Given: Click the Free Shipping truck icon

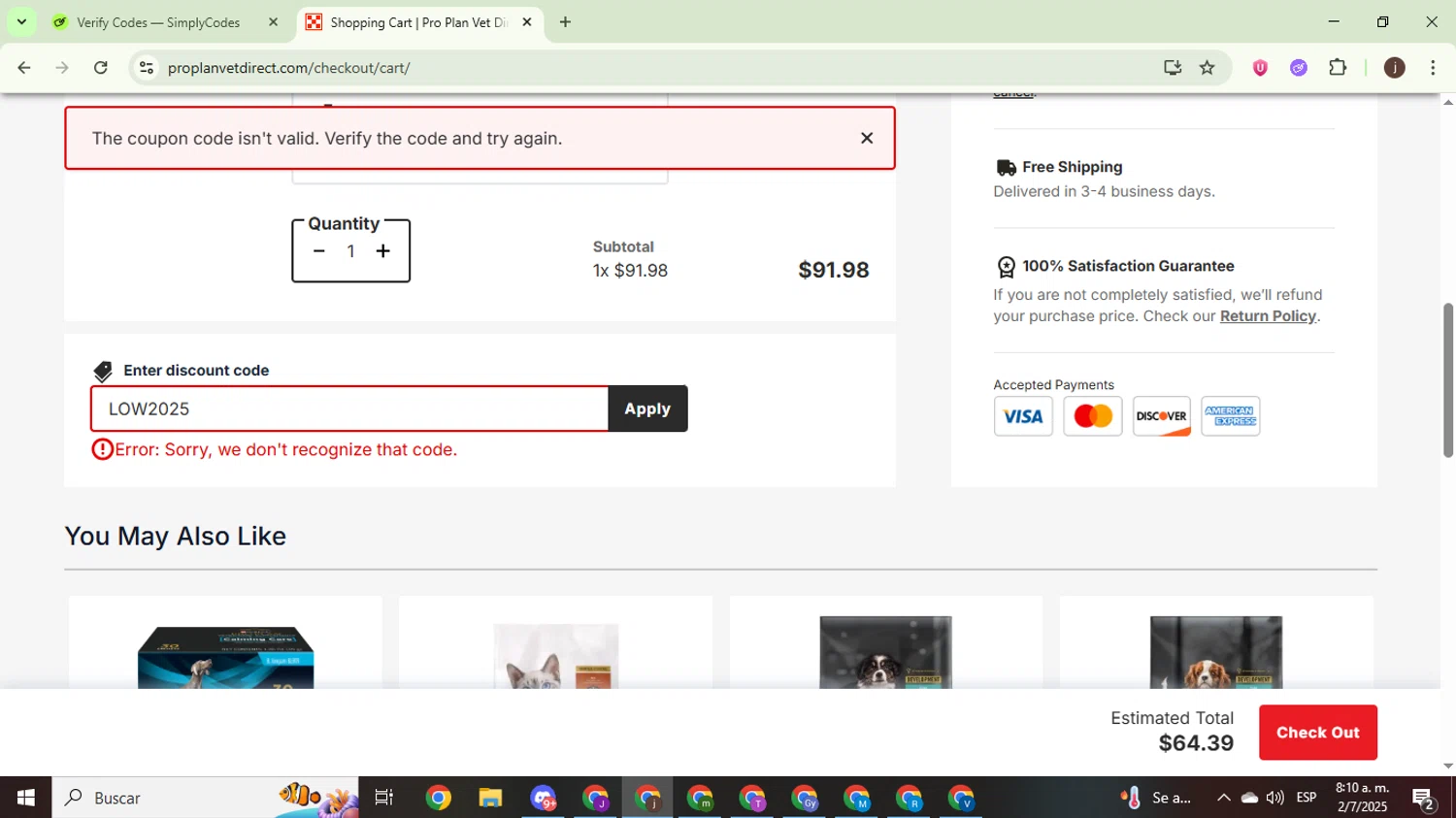Looking at the screenshot, I should coord(1007,168).
